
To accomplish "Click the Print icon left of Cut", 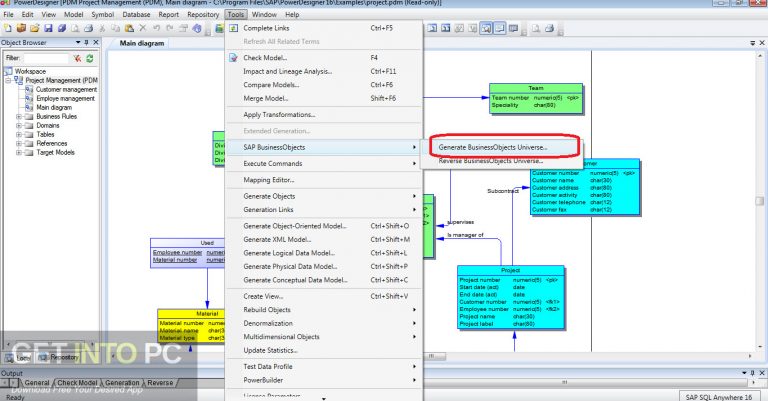I will [x=89, y=28].
